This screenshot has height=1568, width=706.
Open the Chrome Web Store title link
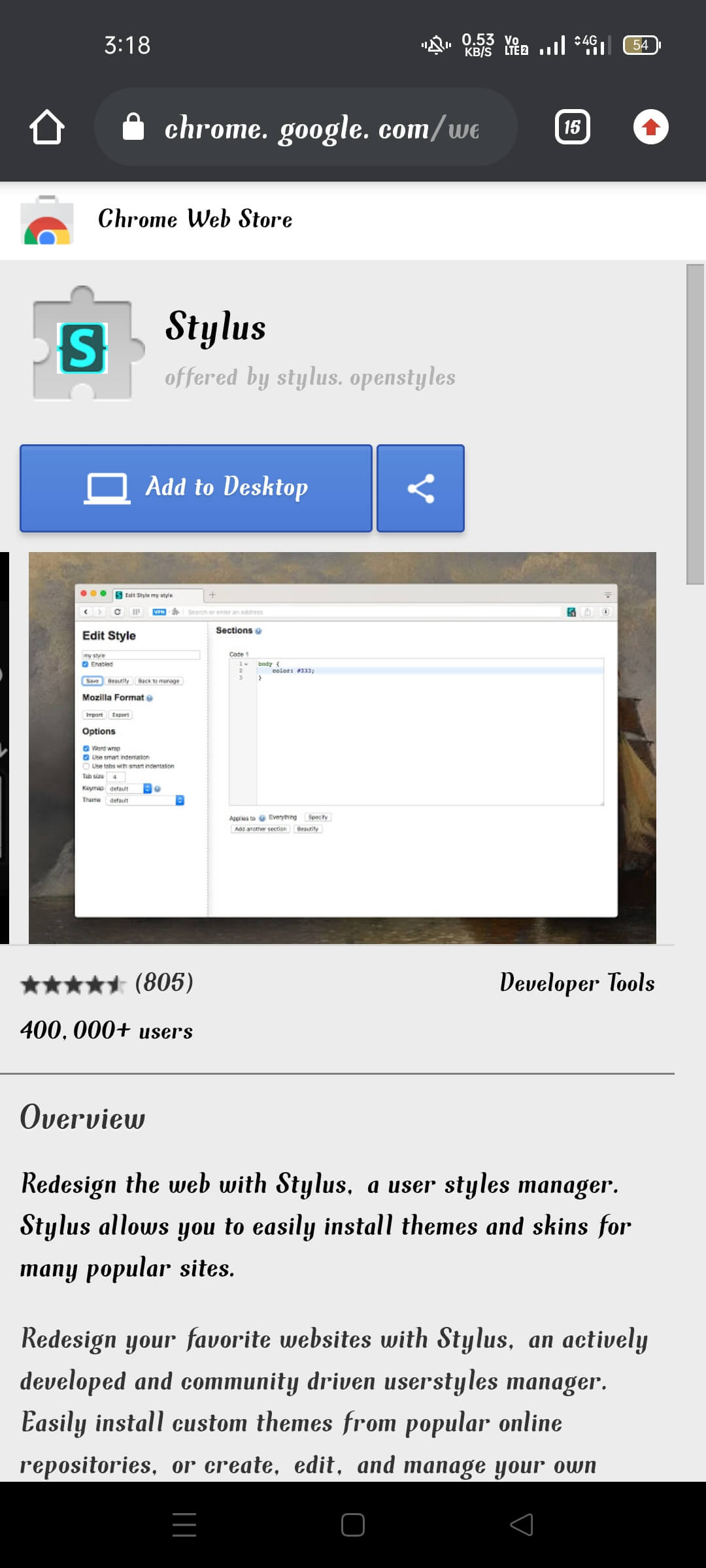(195, 219)
